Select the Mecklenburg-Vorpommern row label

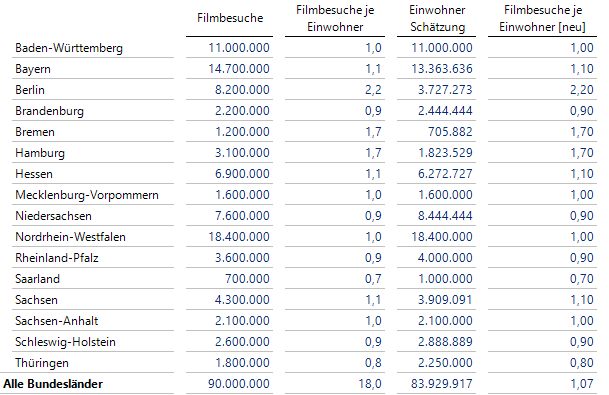click(87, 195)
